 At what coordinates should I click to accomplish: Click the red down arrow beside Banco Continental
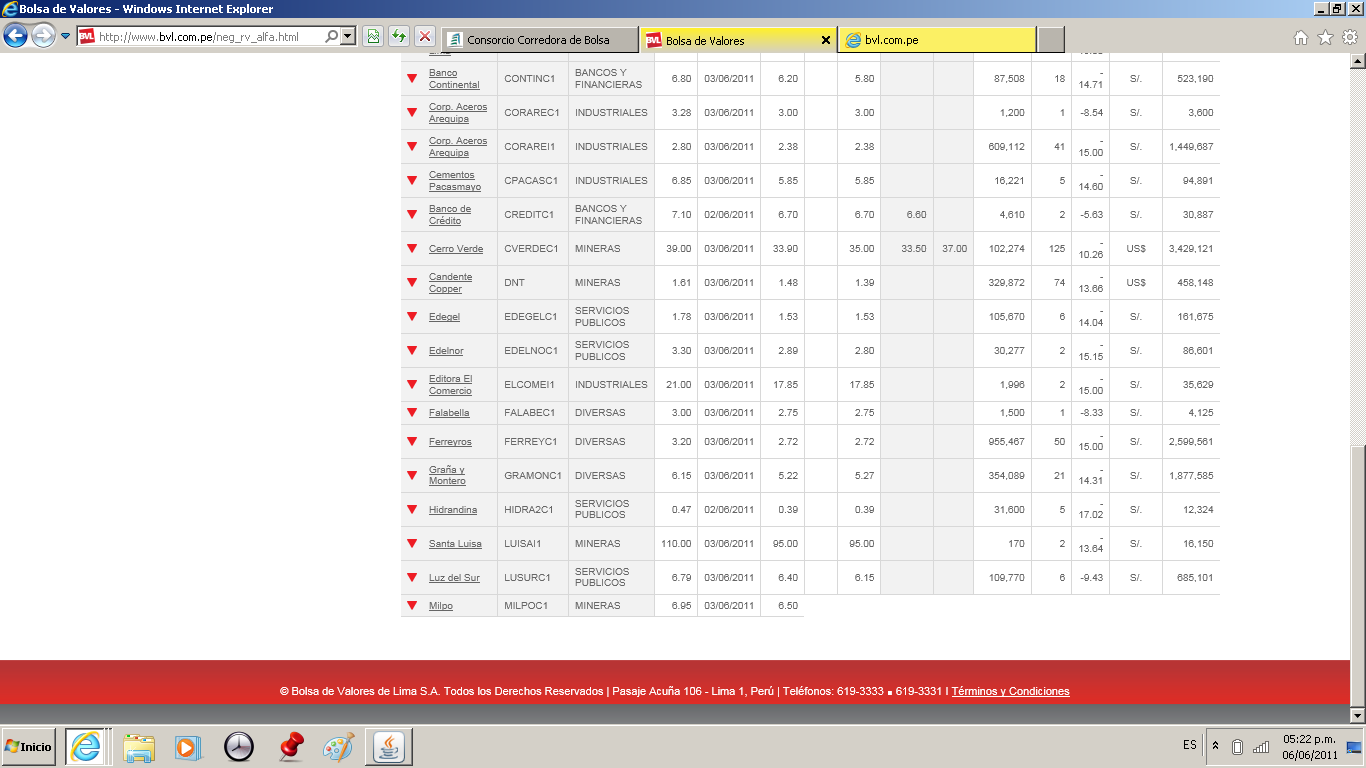412,79
